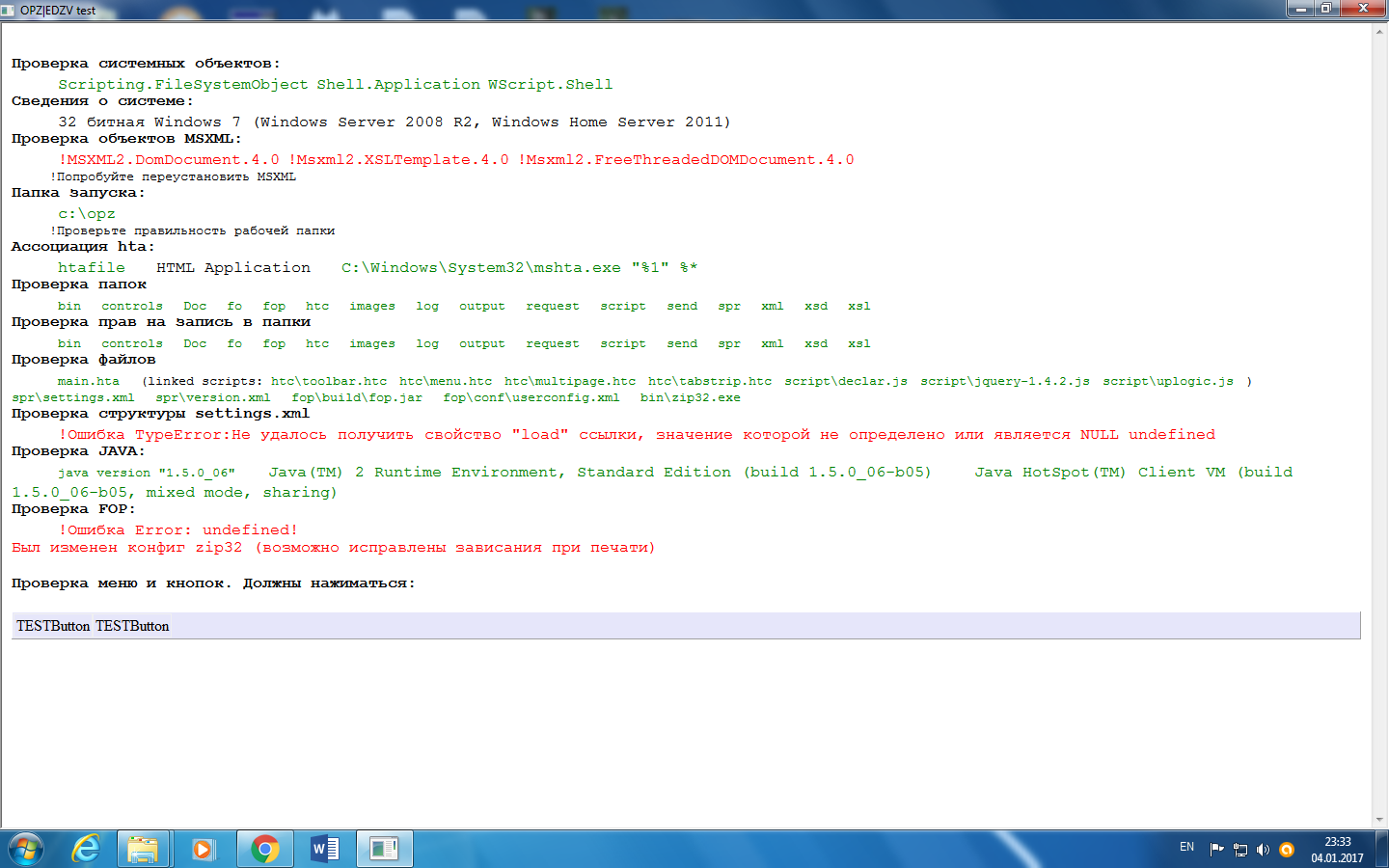The height and width of the screenshot is (868, 1389).
Task: Click the red !MSXML2.DomDocument.4.0 text
Action: (x=169, y=160)
